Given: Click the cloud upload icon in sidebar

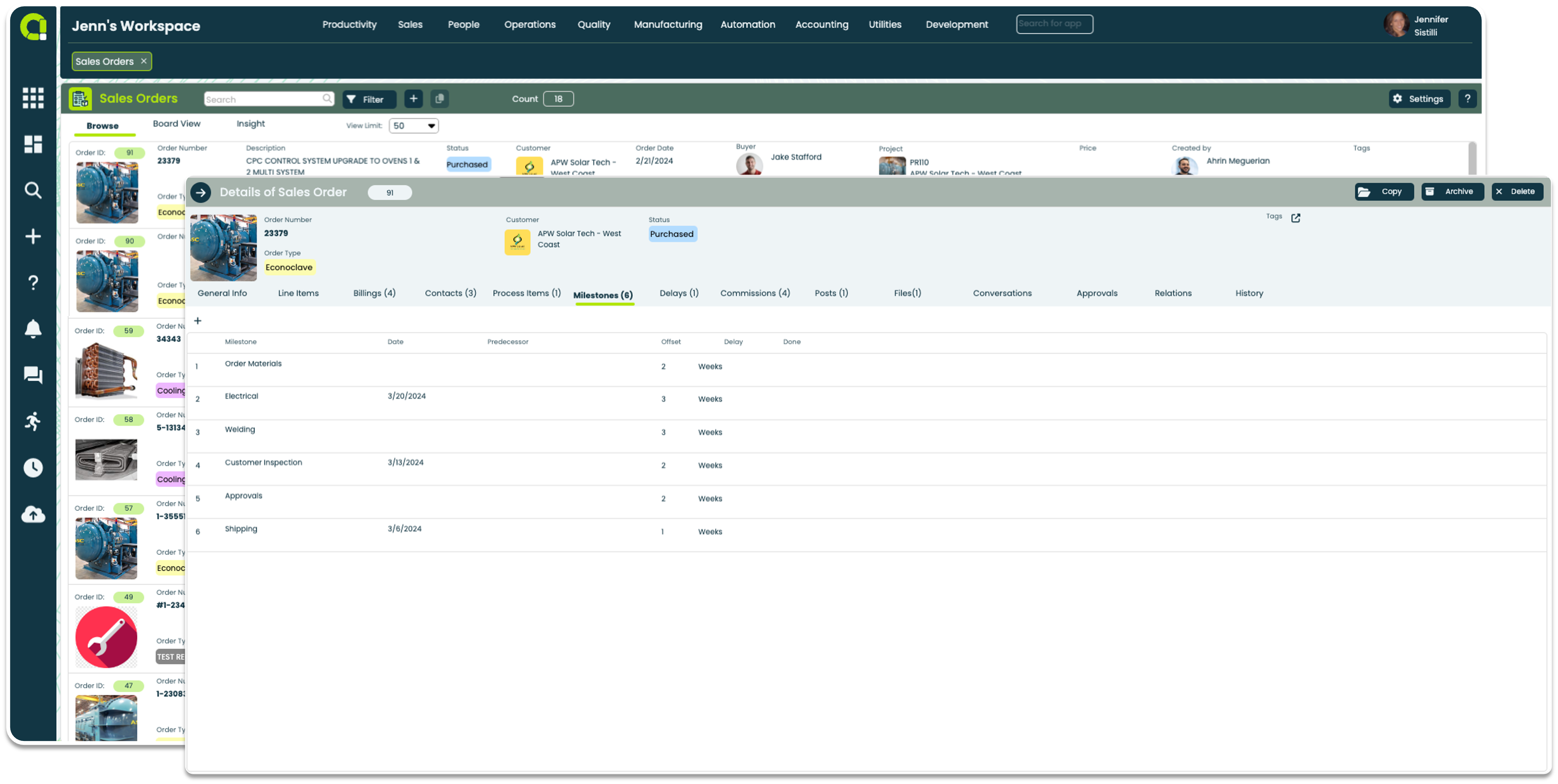Looking at the screenshot, I should (x=33, y=514).
